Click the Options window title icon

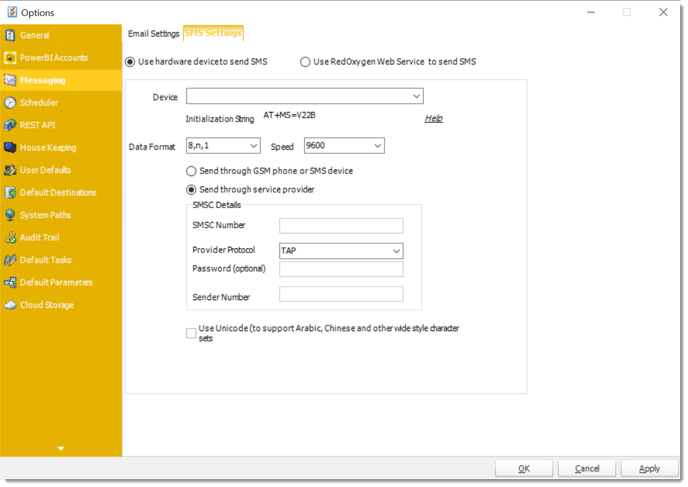click(12, 12)
